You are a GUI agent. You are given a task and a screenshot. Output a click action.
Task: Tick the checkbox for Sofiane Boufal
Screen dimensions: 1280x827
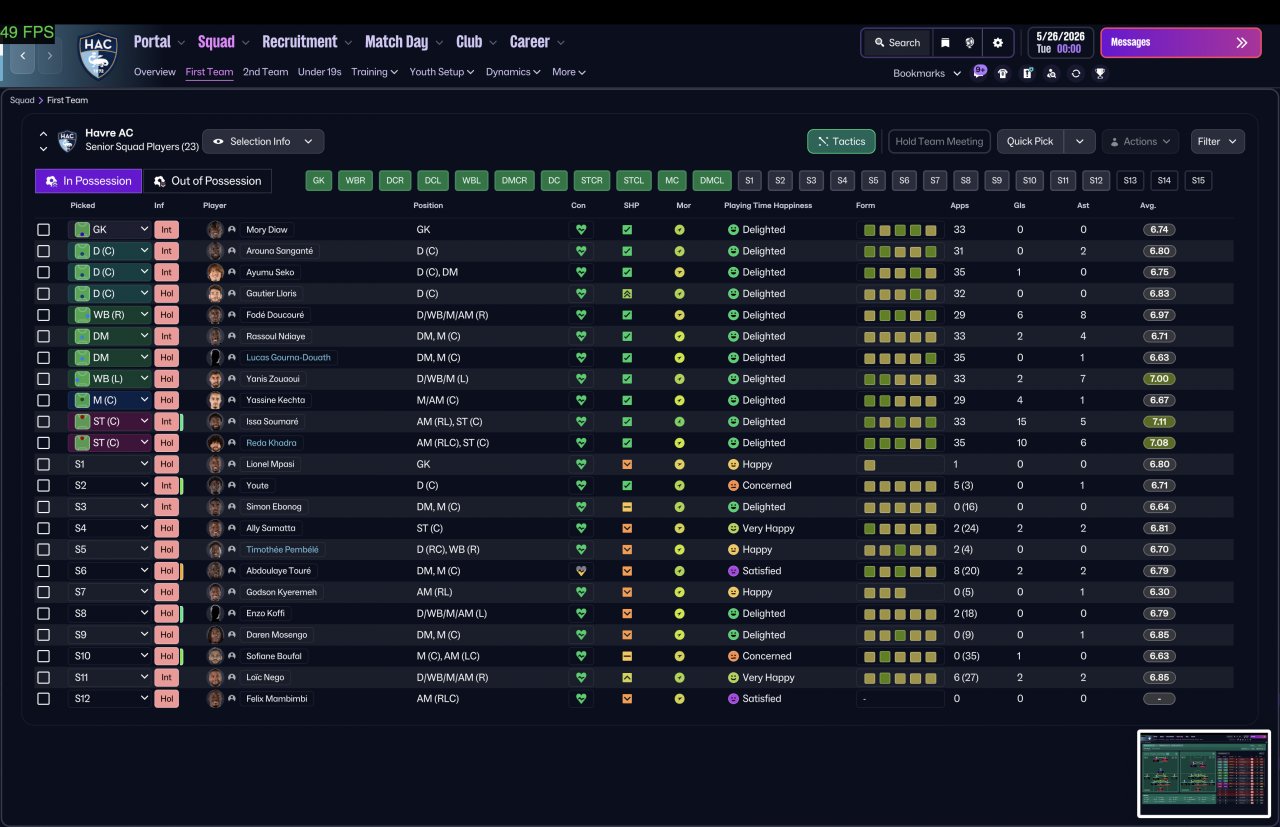tap(43, 656)
